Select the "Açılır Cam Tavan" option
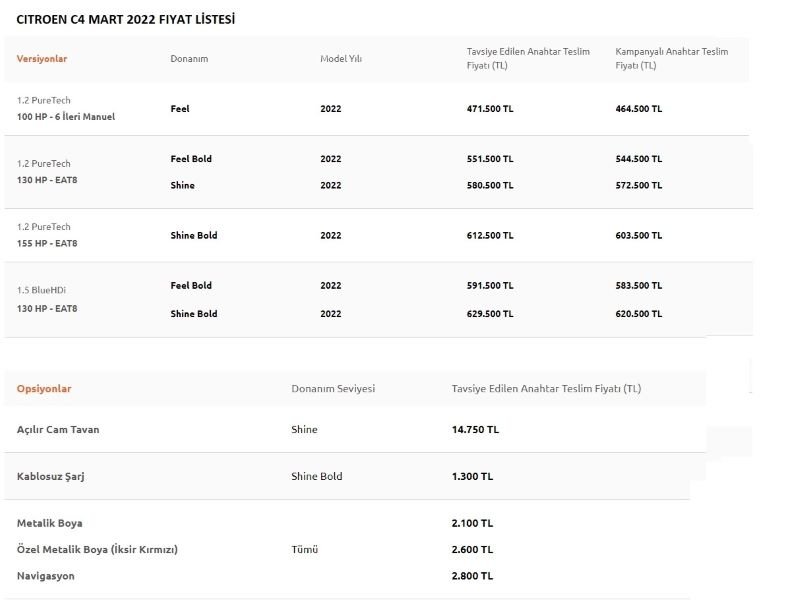 pos(58,429)
